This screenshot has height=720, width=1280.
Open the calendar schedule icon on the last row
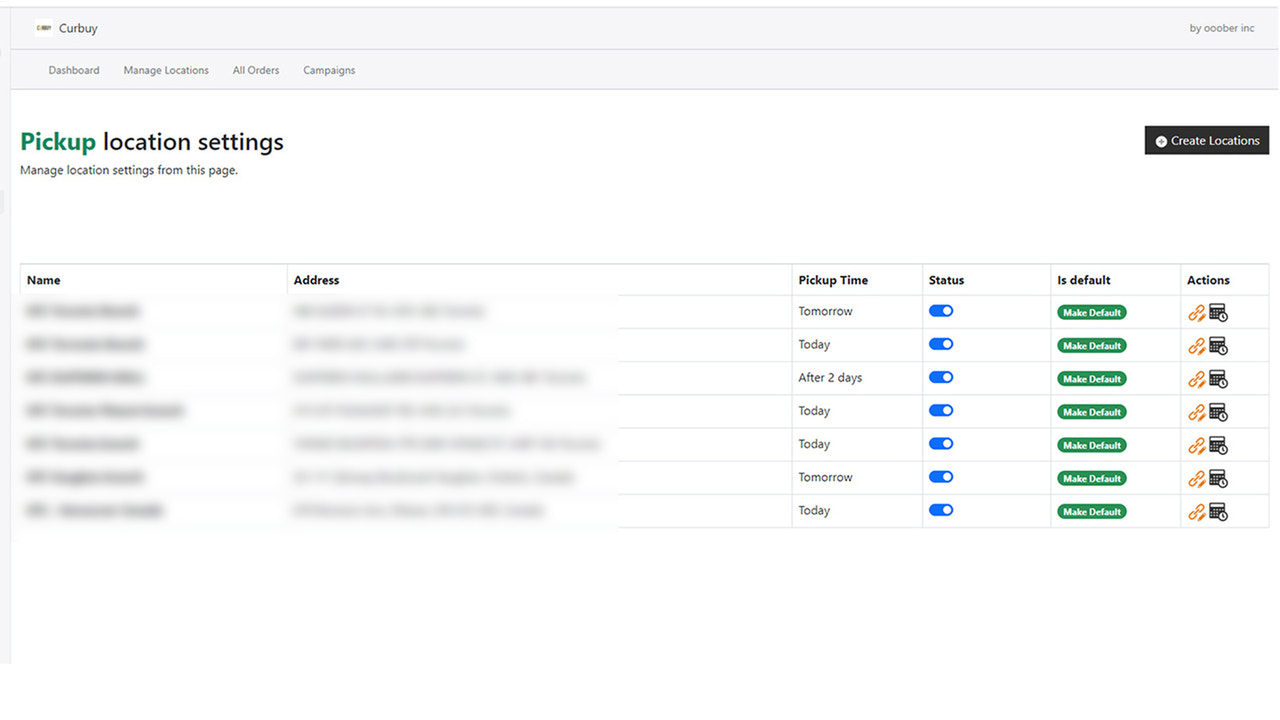[1218, 512]
